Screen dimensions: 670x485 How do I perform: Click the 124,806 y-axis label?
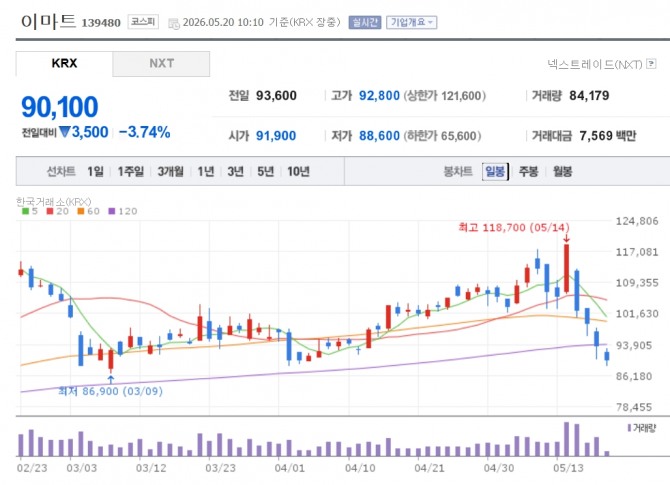(x=637, y=221)
